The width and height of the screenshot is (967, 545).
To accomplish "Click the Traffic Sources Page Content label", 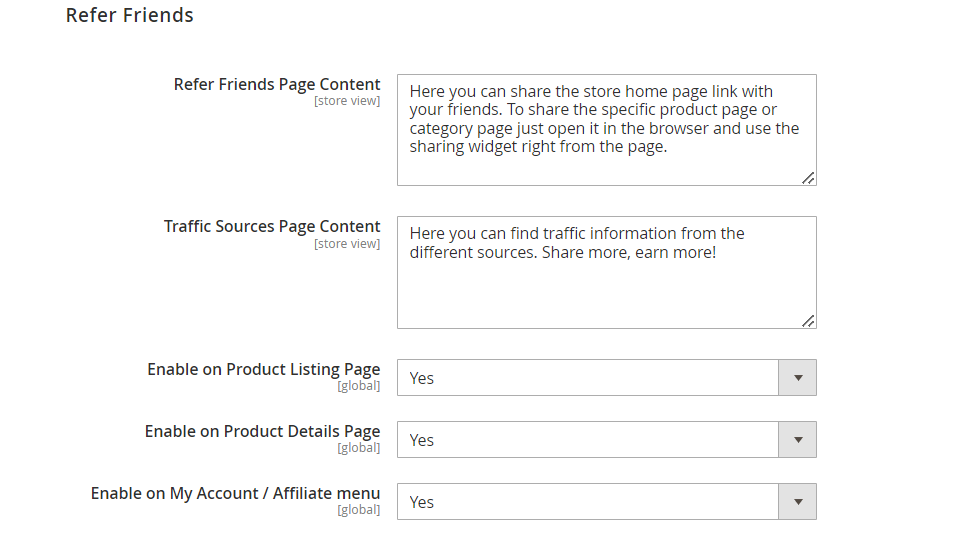I will pos(272,227).
